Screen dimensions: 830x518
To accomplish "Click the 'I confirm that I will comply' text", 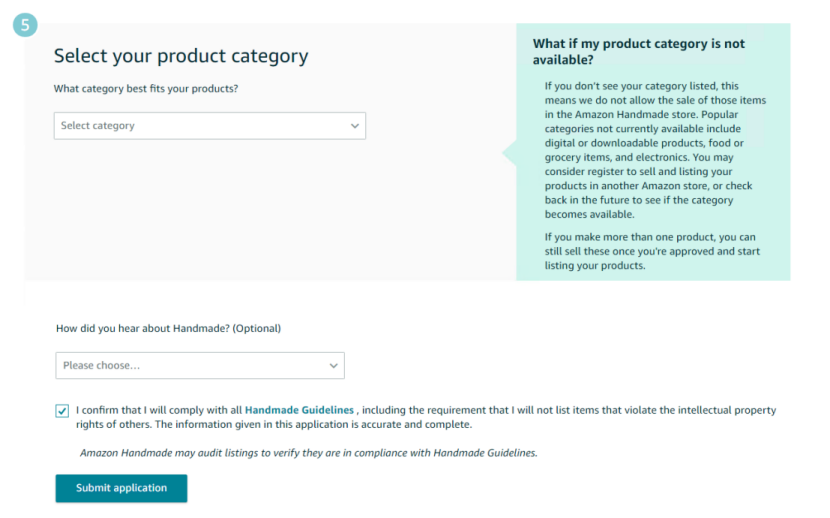I will click(158, 410).
